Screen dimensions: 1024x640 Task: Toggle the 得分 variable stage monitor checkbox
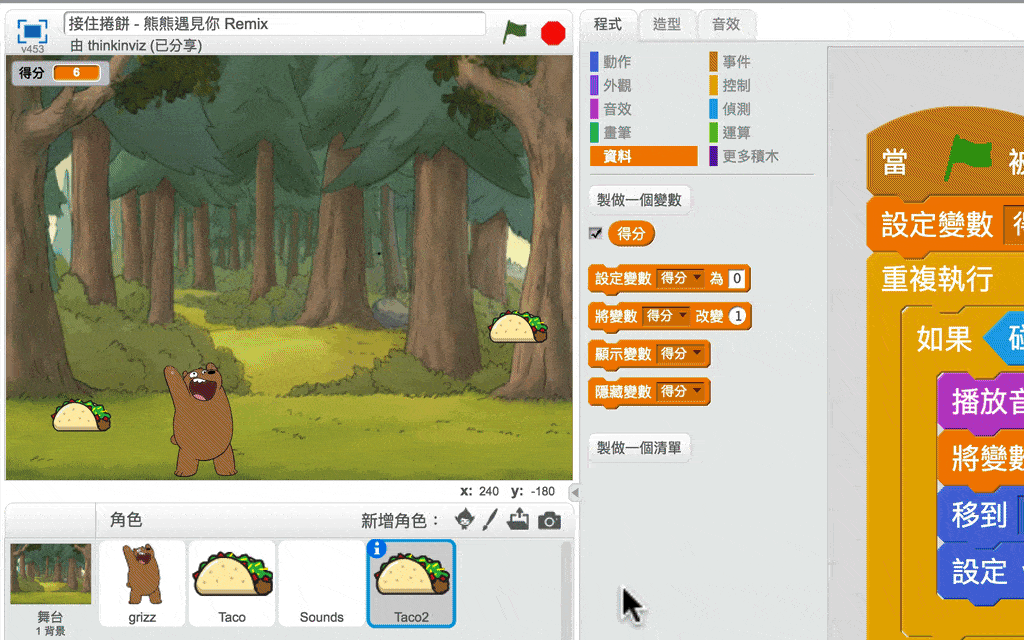pos(596,233)
